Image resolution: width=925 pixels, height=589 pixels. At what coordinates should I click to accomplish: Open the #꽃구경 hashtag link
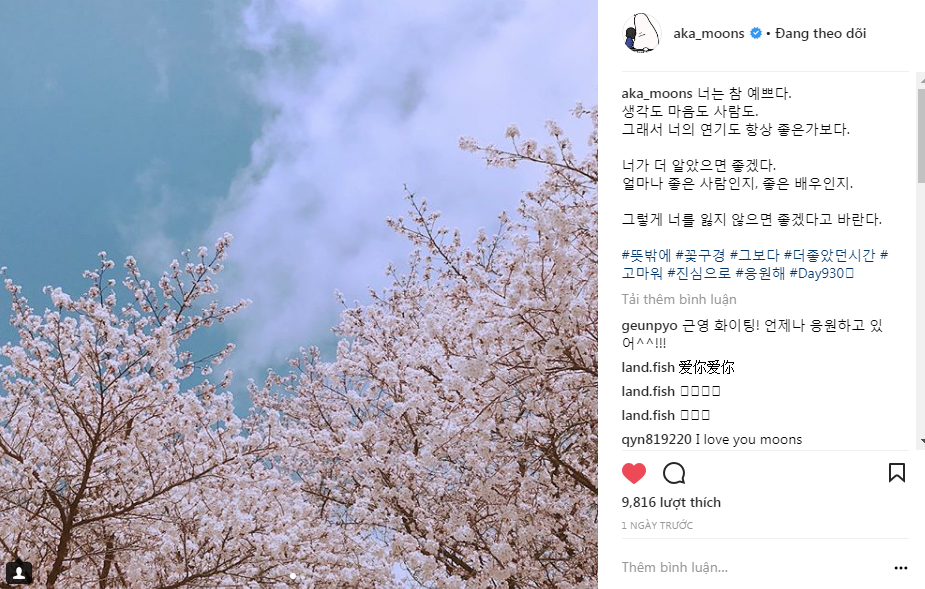point(700,255)
